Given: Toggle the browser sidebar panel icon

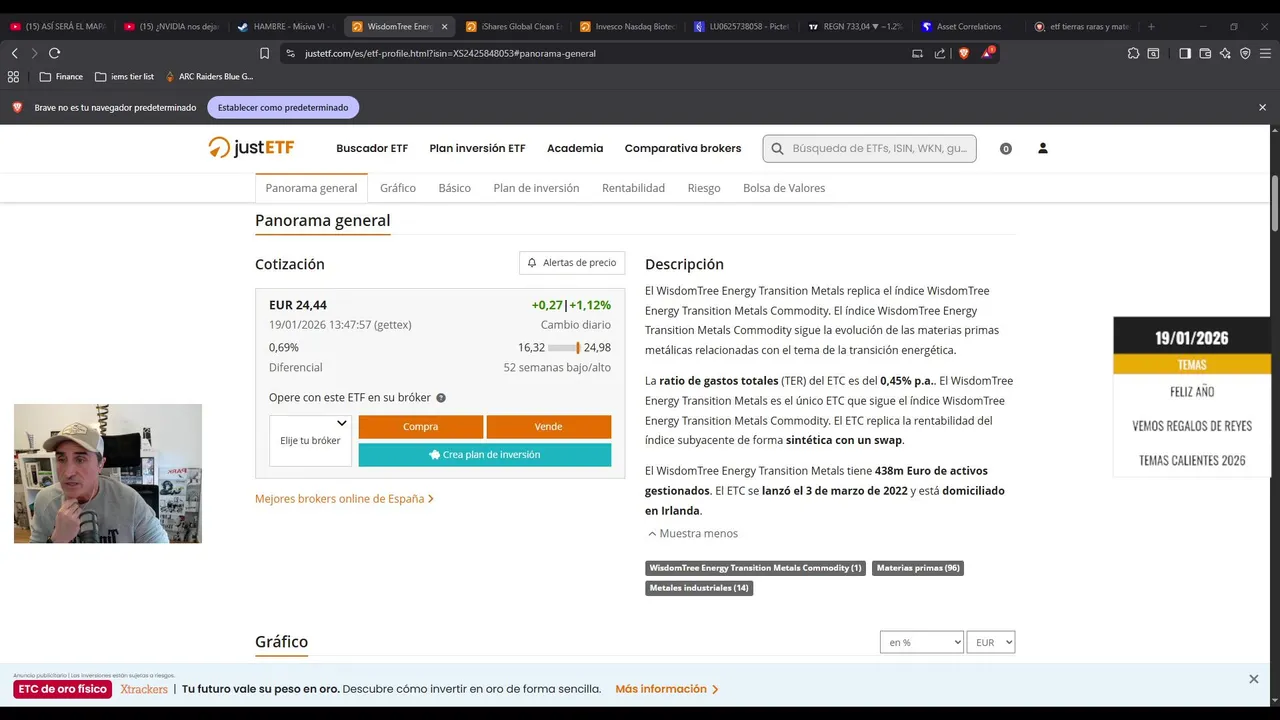Looking at the screenshot, I should [1185, 53].
